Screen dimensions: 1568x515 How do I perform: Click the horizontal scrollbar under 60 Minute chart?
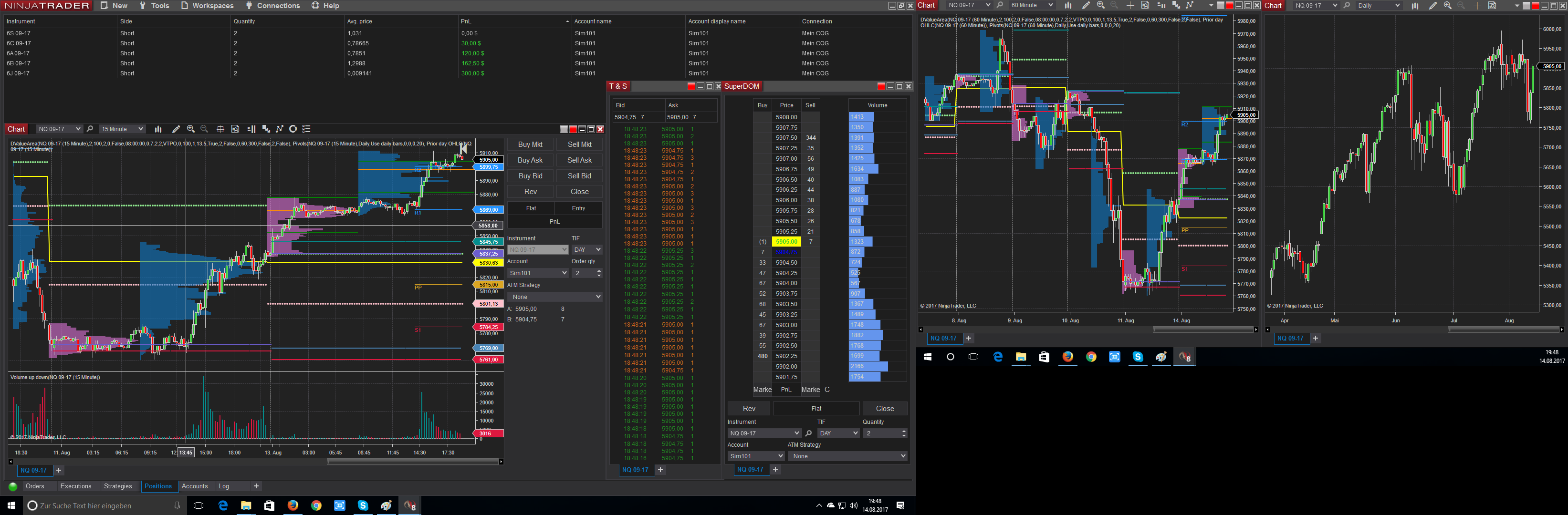[1088, 330]
